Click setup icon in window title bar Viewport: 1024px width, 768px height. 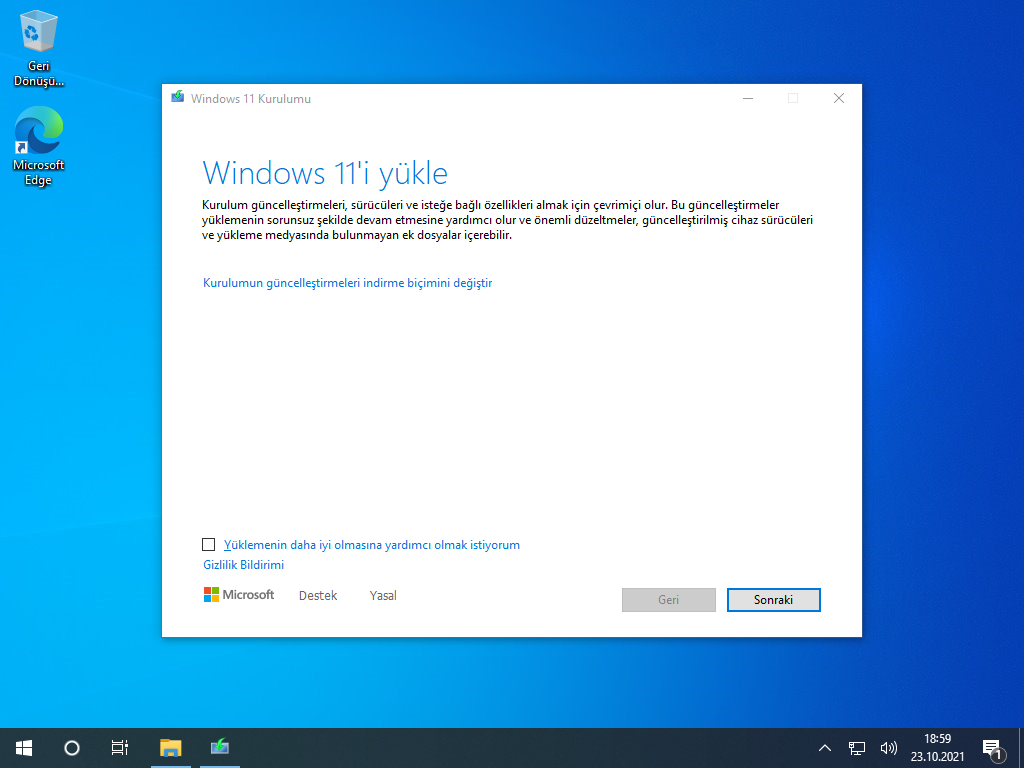click(178, 98)
